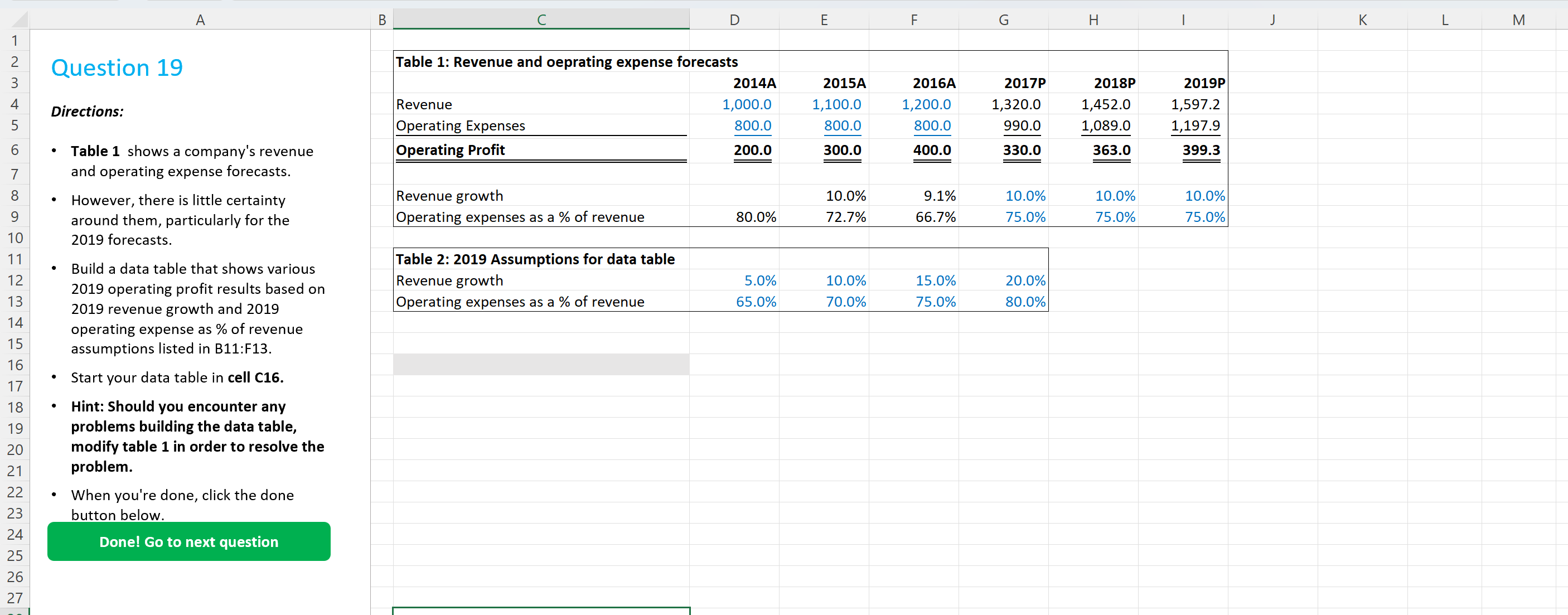This screenshot has height=615, width=1568.
Task: Click the 2016A opex percent 66.7%
Action: (x=935, y=217)
